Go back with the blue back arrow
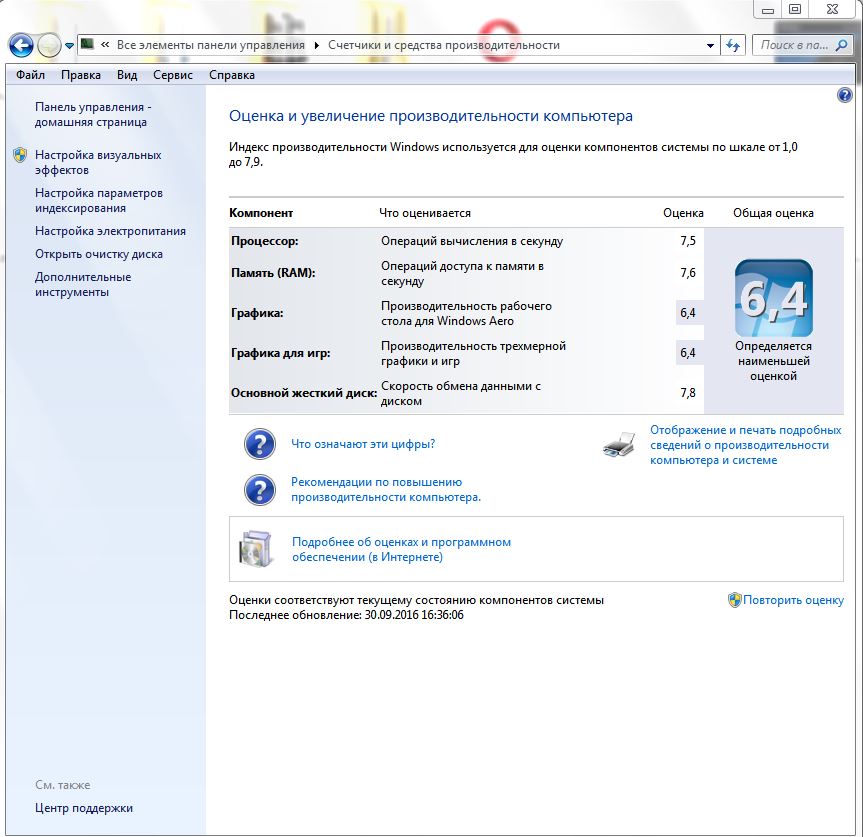Image resolution: width=863 pixels, height=837 pixels. coord(21,45)
